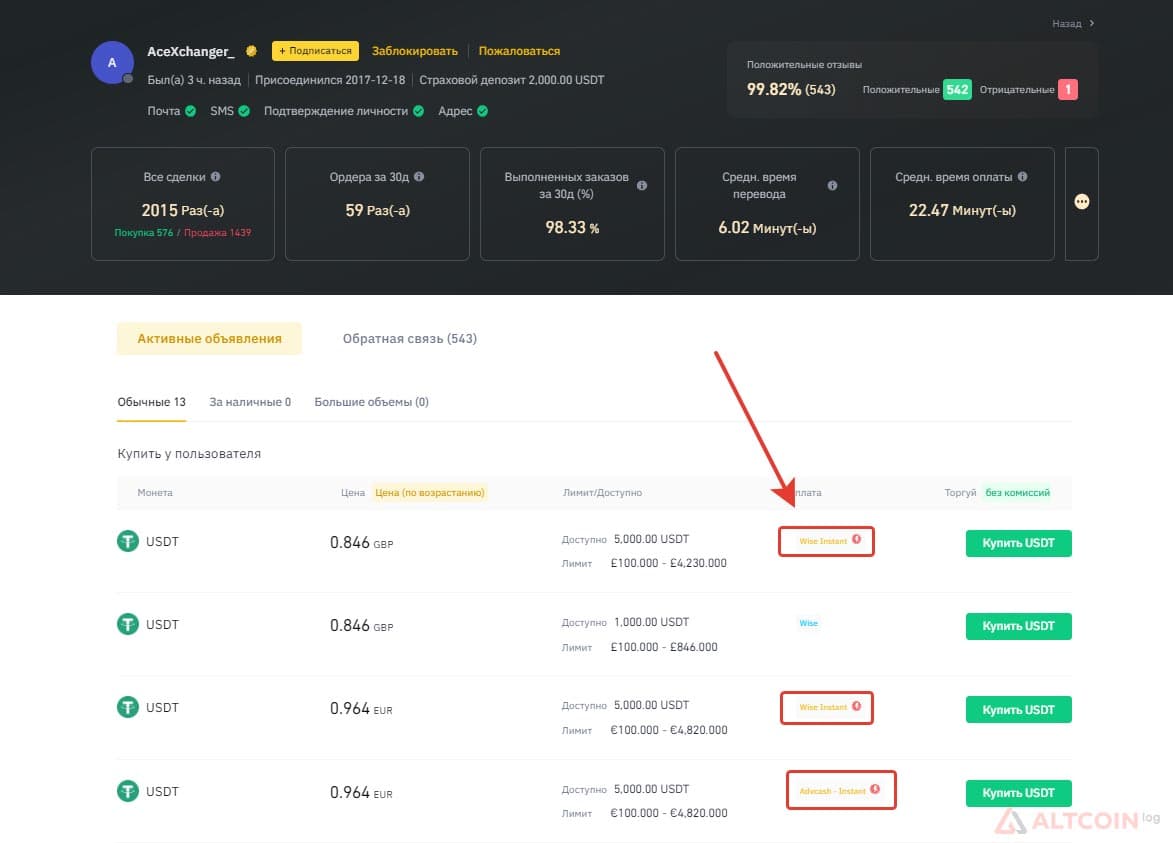Screen dimensions: 1173x843
Task: Select the Большие объемы (0) tab
Action: pyautogui.click(x=372, y=402)
